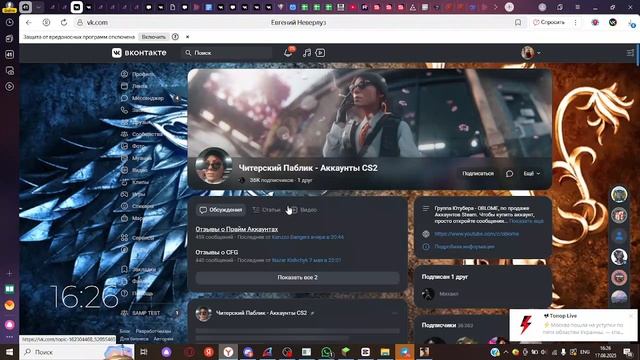The width and height of the screenshot is (640, 360).
Task: Open Сервисы in the VK sidebar
Action: tap(138, 238)
